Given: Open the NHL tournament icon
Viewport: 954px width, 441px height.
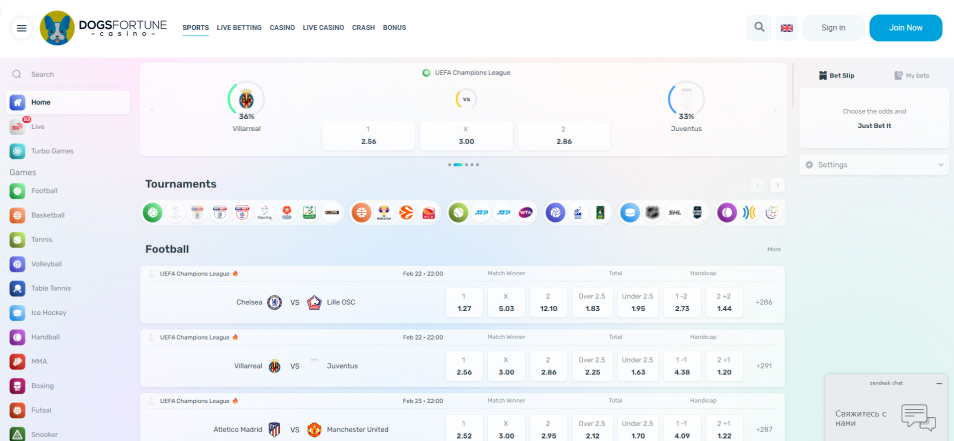Looking at the screenshot, I should pyautogui.click(x=652, y=212).
